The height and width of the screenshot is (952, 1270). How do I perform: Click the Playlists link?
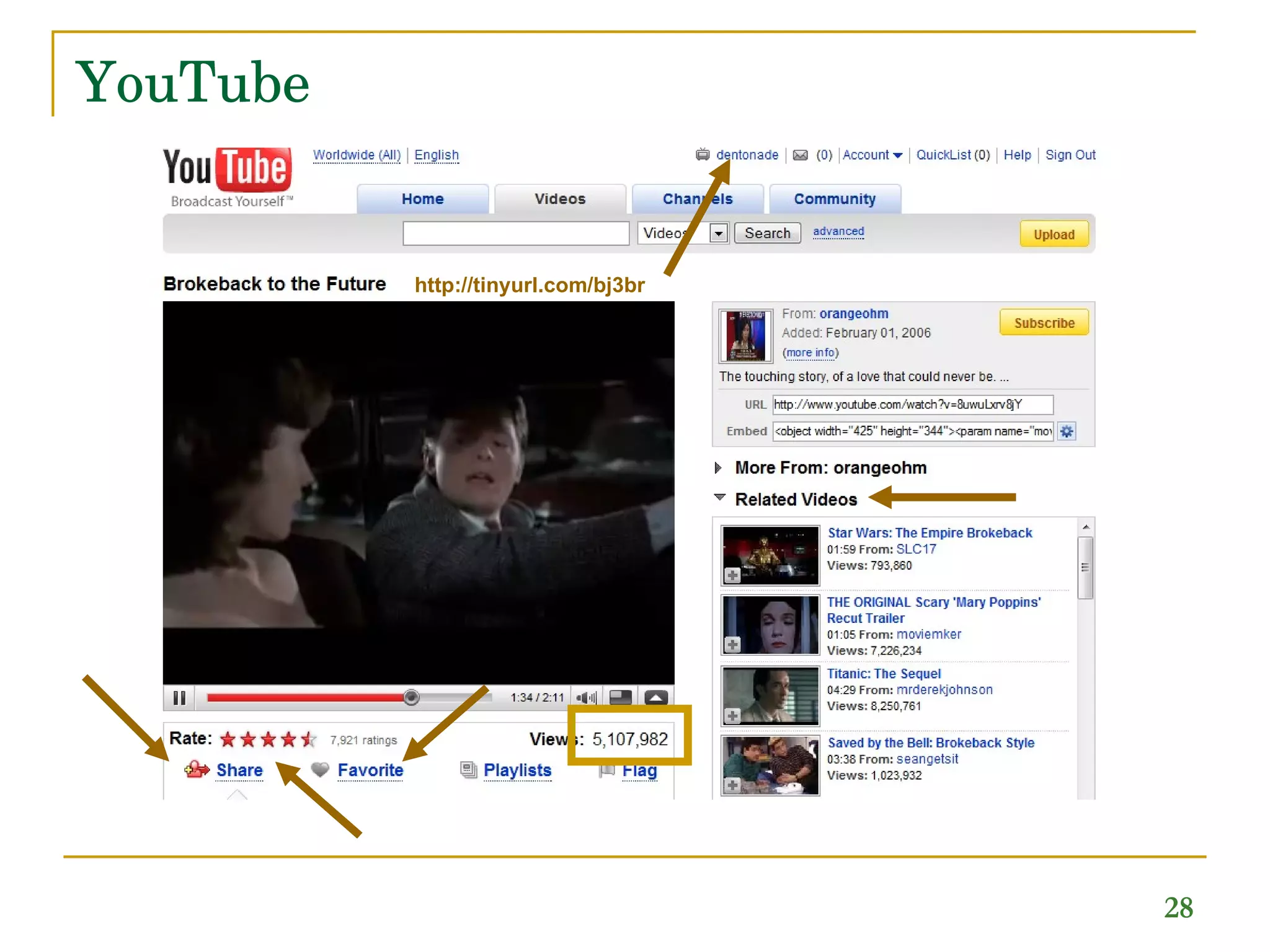[517, 770]
